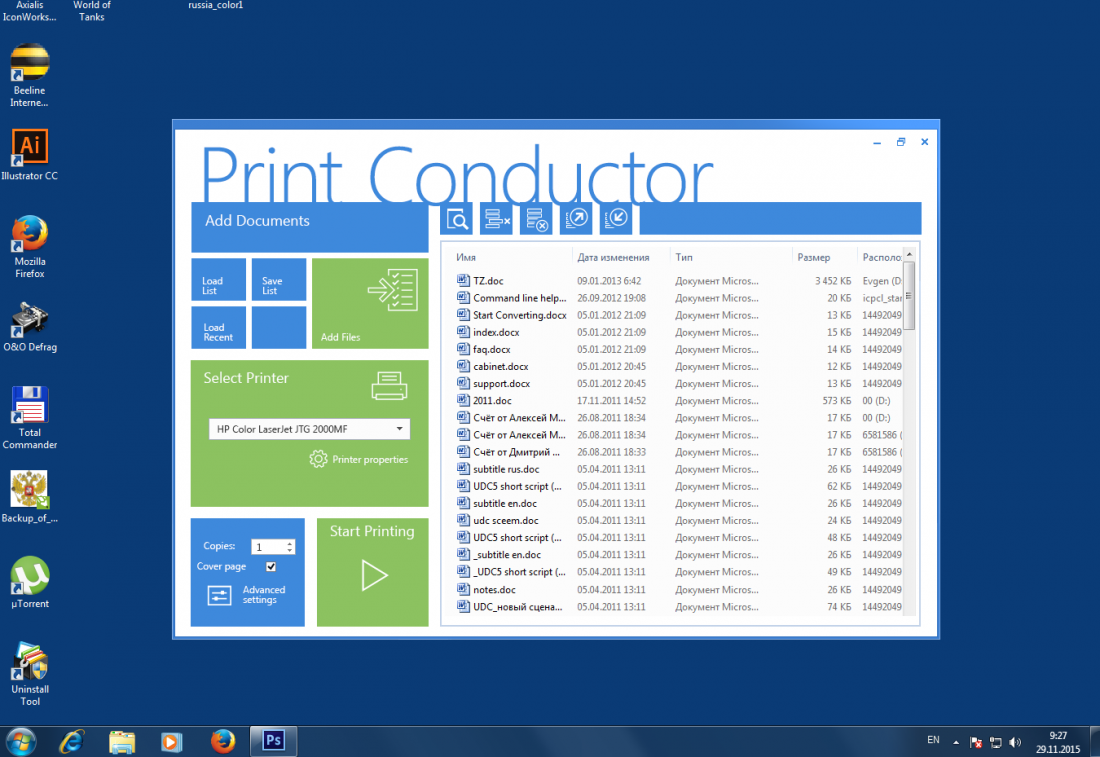Select the µTorrent desktop icon

click(x=29, y=582)
